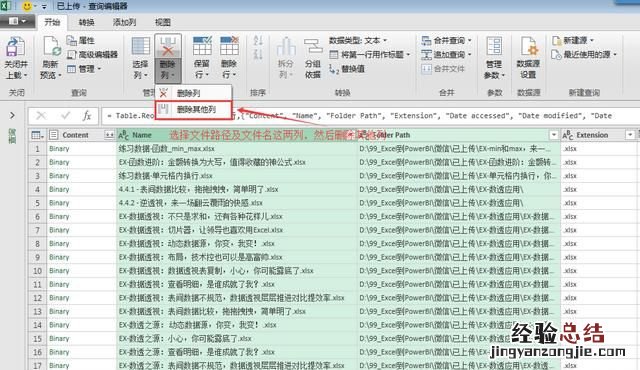
Task: Select cell '练习数据-单元格内换行.xlsx'
Action: [x=237, y=176]
